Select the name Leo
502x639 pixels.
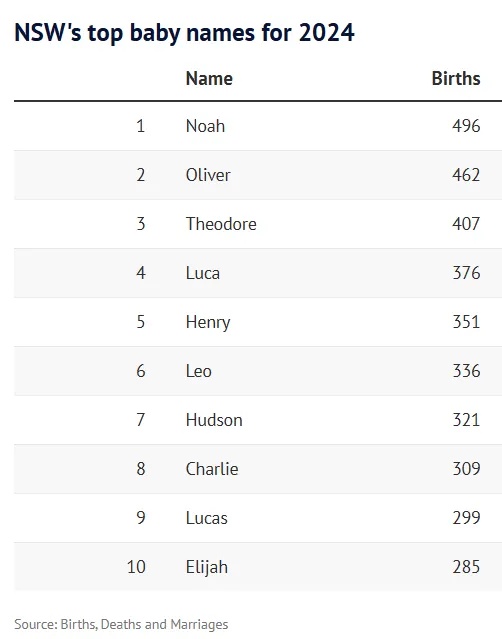pos(199,371)
